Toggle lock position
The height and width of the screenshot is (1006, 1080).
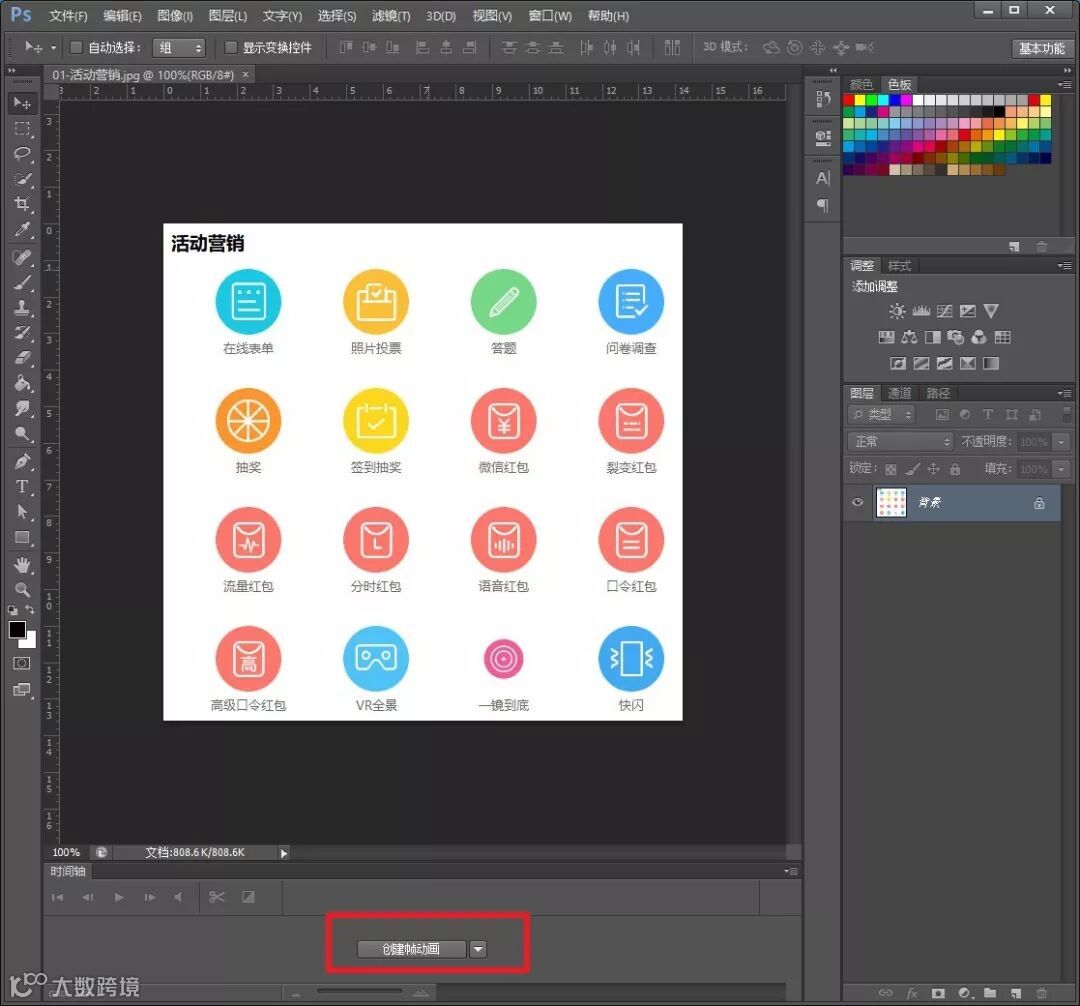pyautogui.click(x=933, y=470)
